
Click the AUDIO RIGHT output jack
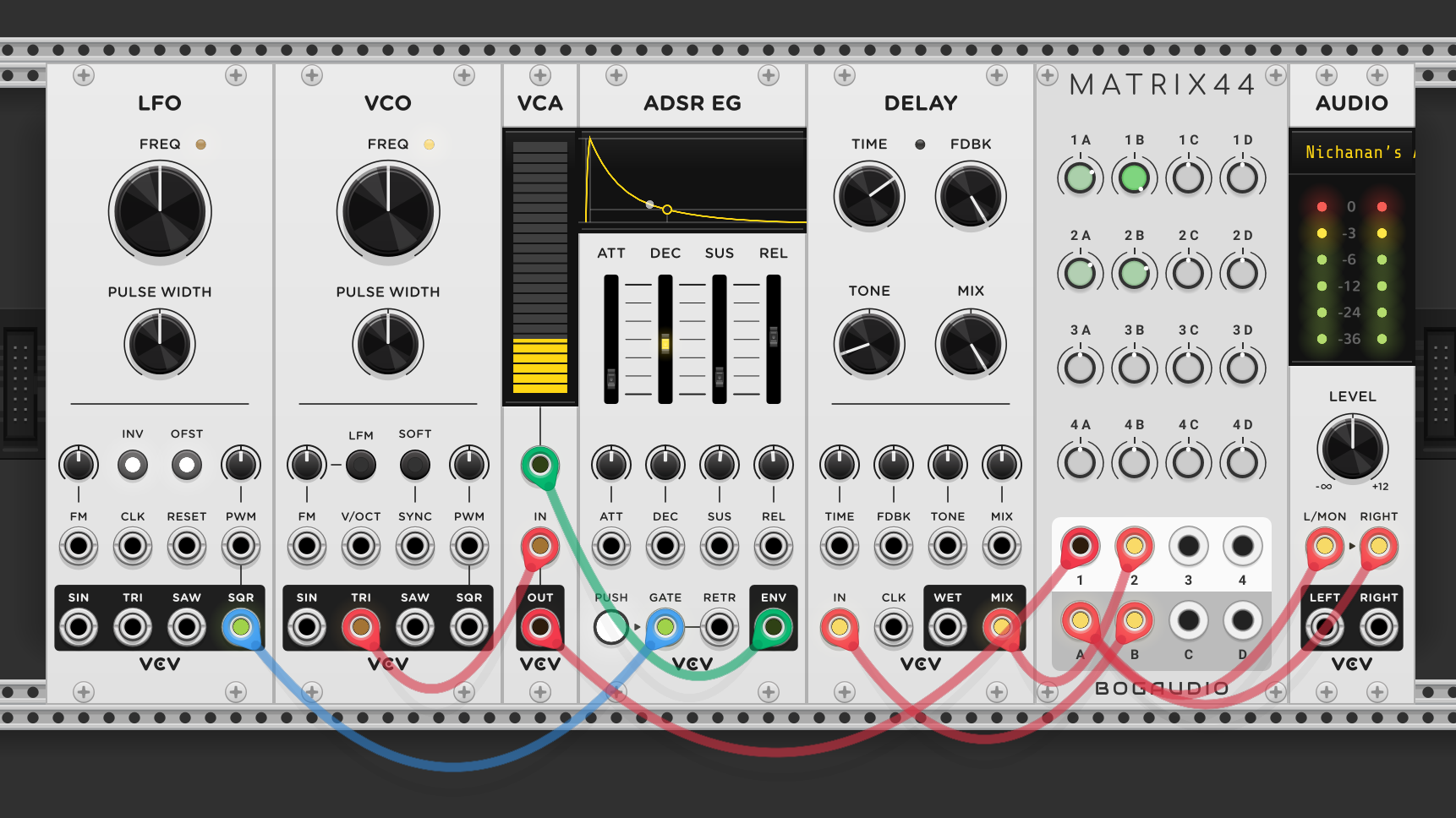point(1379,627)
